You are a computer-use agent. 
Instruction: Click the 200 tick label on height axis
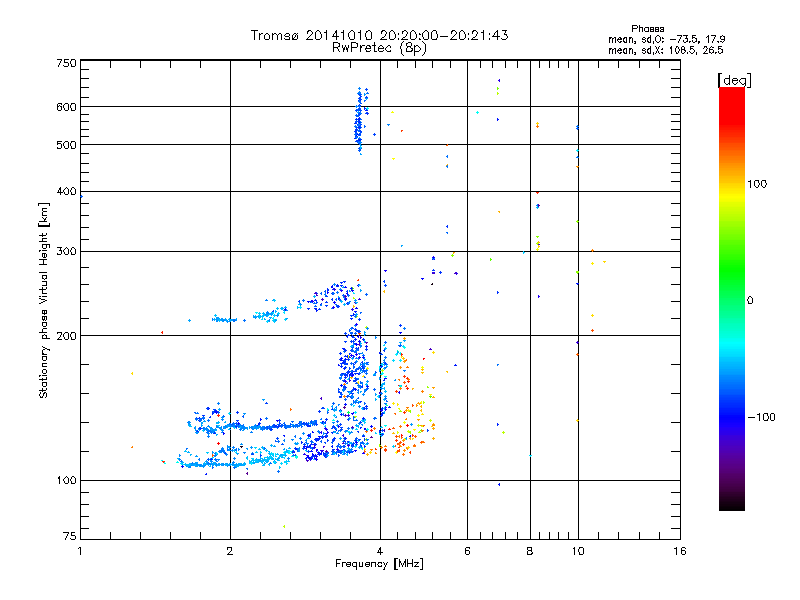click(x=66, y=335)
